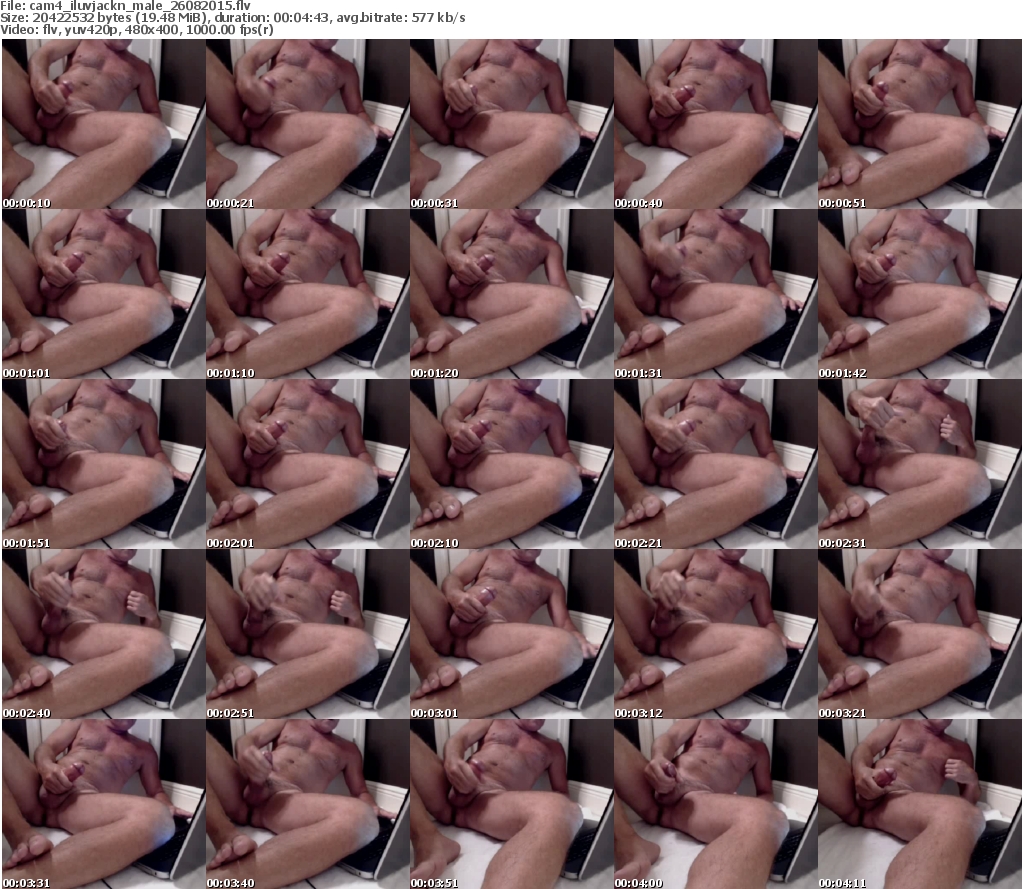Choose the frame stamped 00:02:01
The height and width of the screenshot is (889, 1024).
tap(308, 464)
